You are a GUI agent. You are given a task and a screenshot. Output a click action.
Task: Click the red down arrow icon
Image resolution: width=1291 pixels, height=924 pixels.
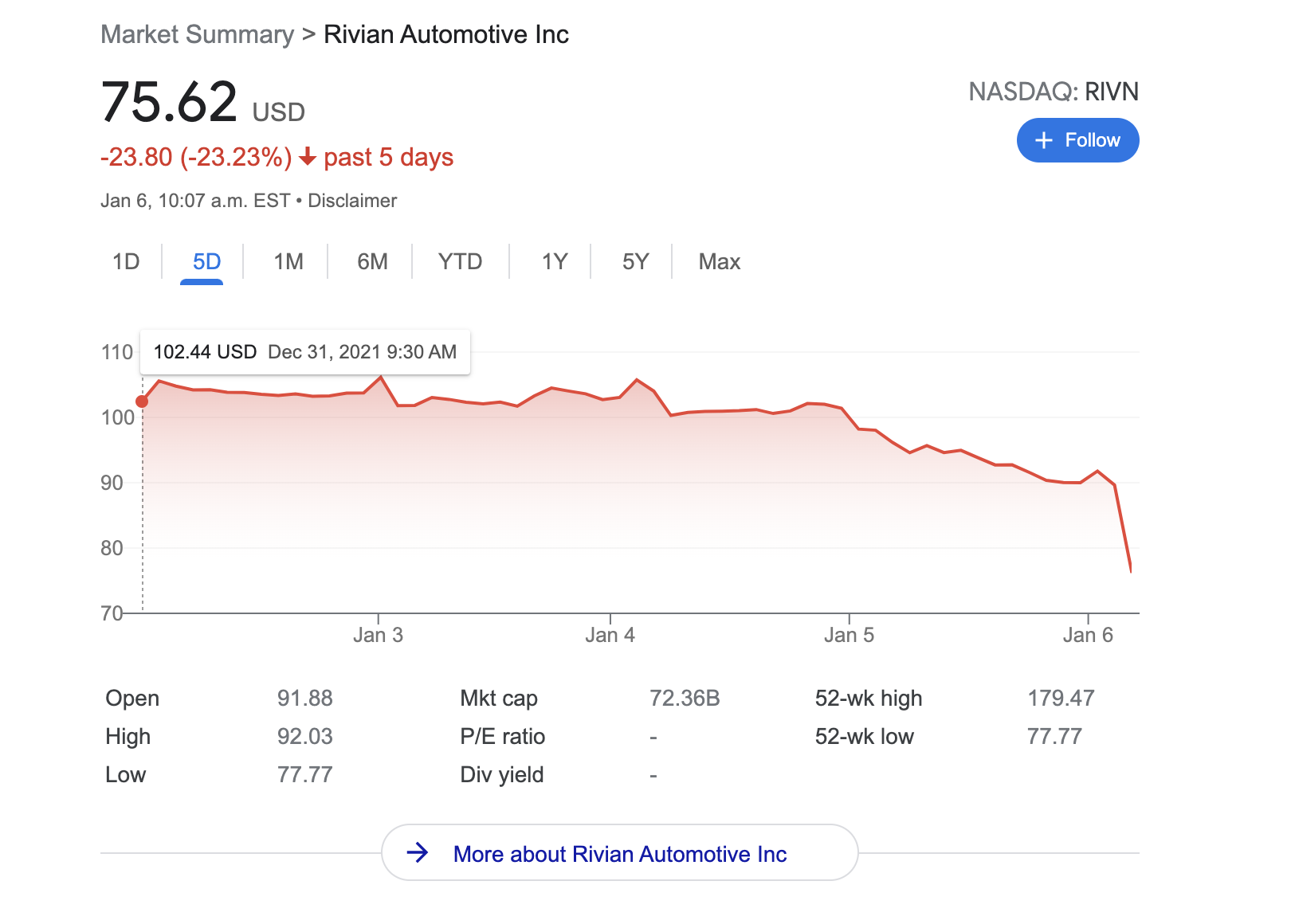tap(308, 157)
